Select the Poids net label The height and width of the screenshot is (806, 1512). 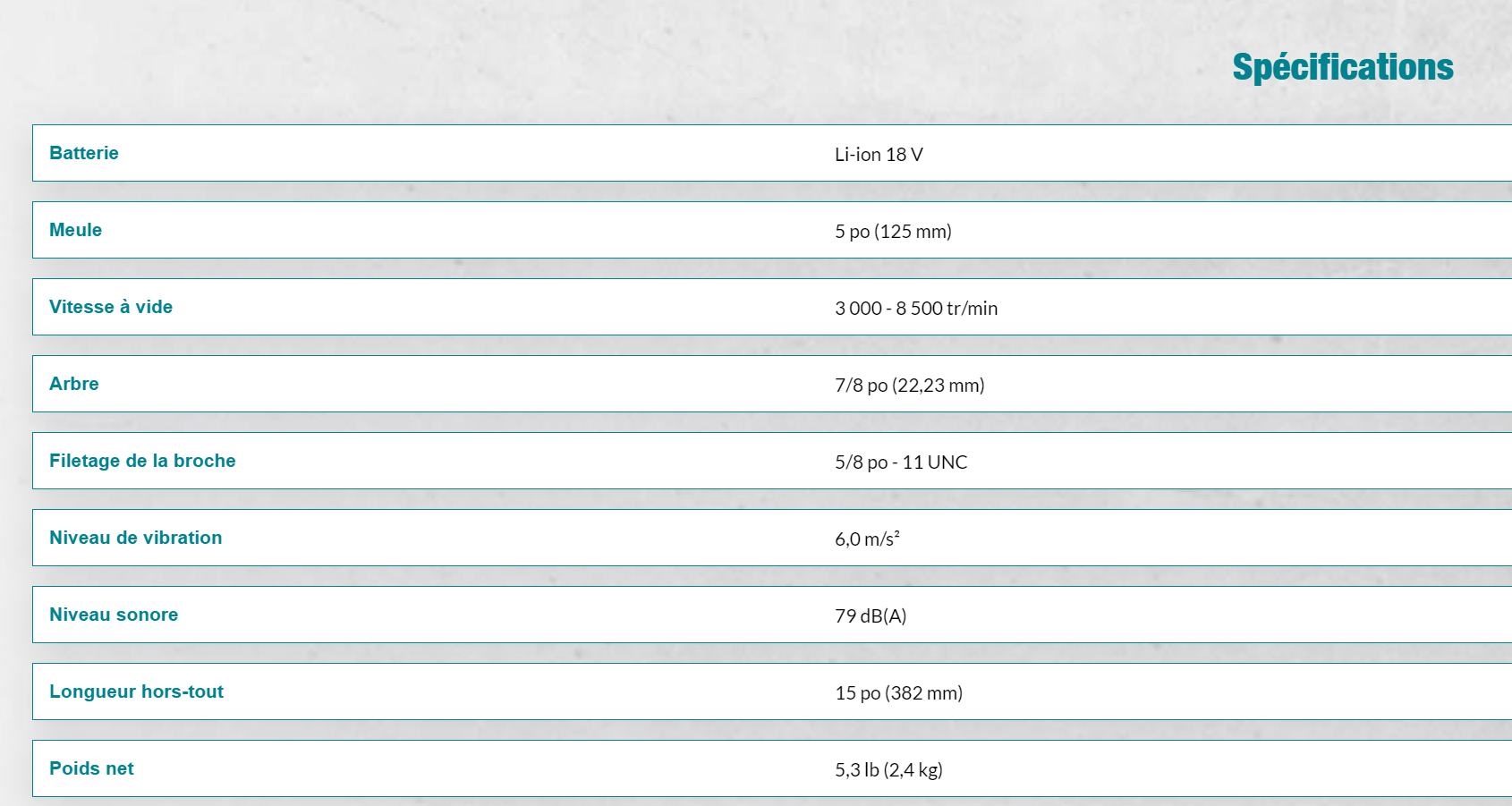pos(91,768)
